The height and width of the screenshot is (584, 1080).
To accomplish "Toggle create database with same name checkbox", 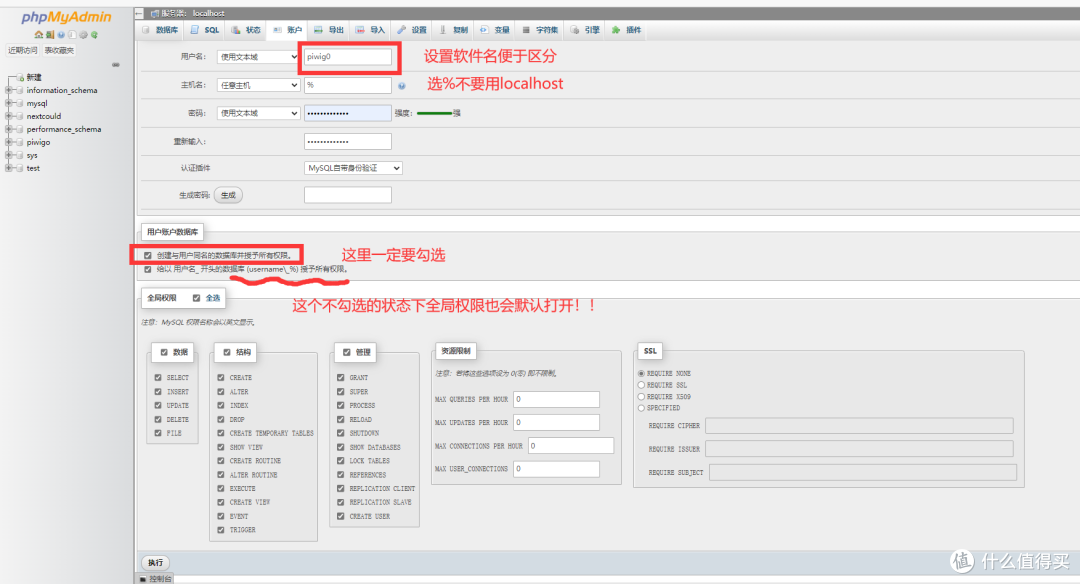I will pos(147,256).
